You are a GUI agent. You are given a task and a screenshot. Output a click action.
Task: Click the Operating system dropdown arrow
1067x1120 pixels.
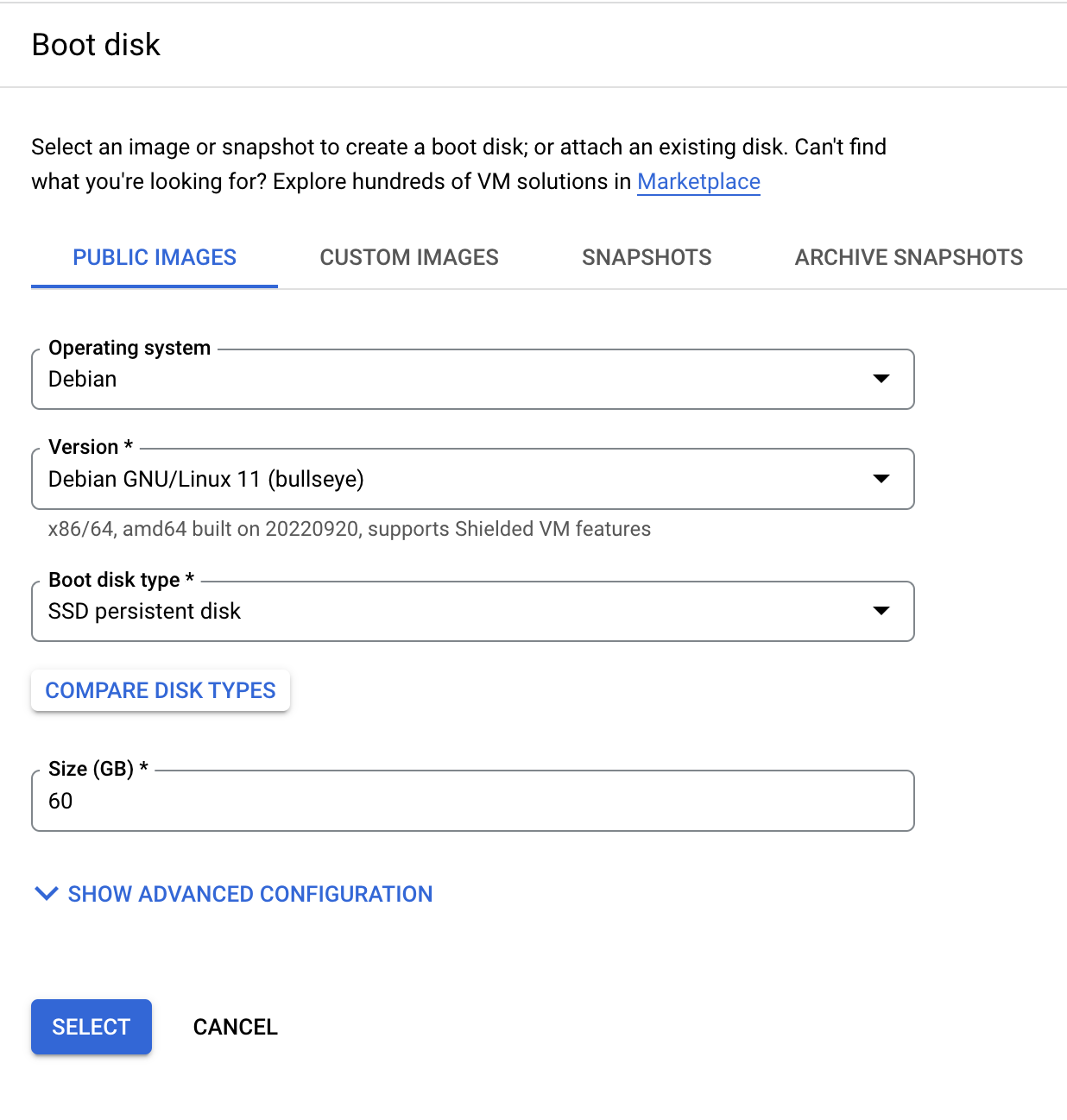(881, 379)
